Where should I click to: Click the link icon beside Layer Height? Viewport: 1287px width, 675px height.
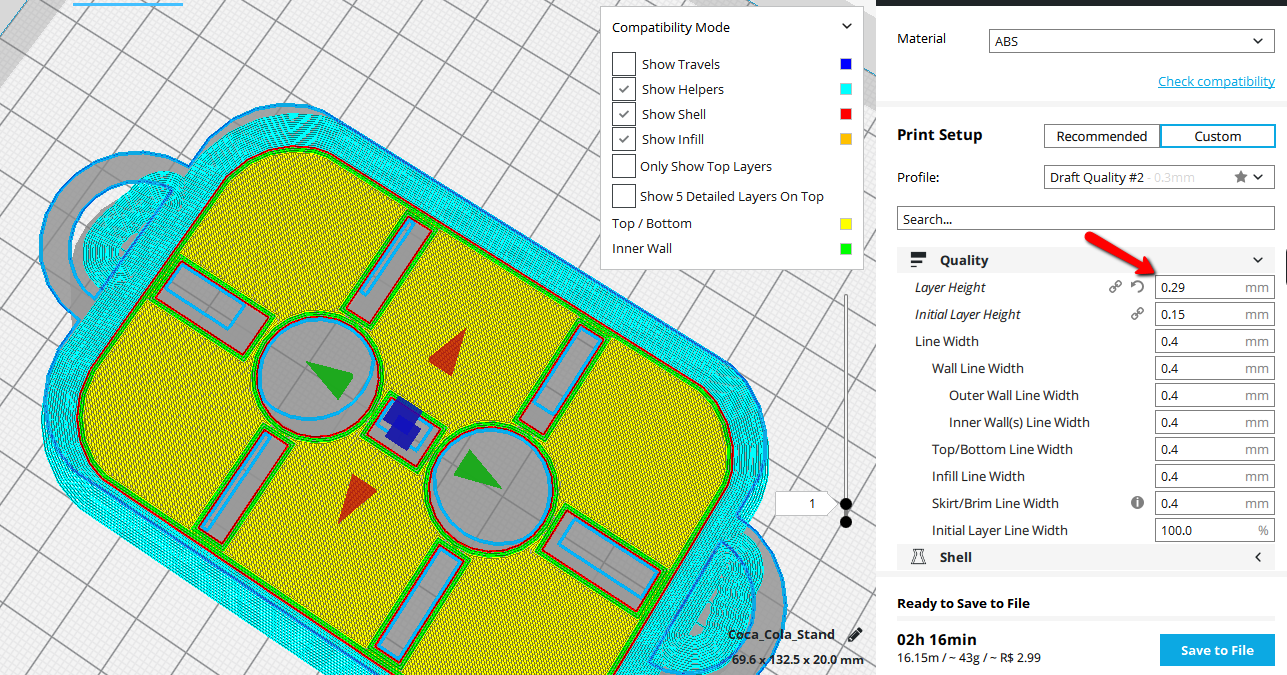coord(1115,287)
